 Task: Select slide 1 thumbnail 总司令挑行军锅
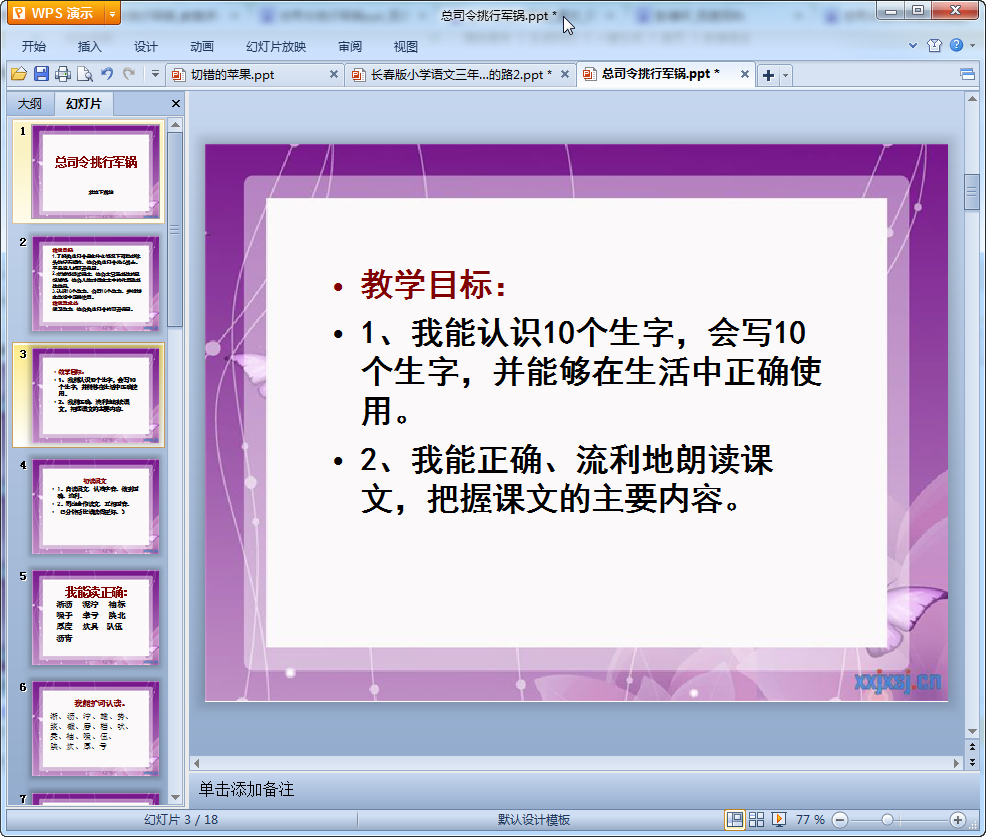[95, 172]
